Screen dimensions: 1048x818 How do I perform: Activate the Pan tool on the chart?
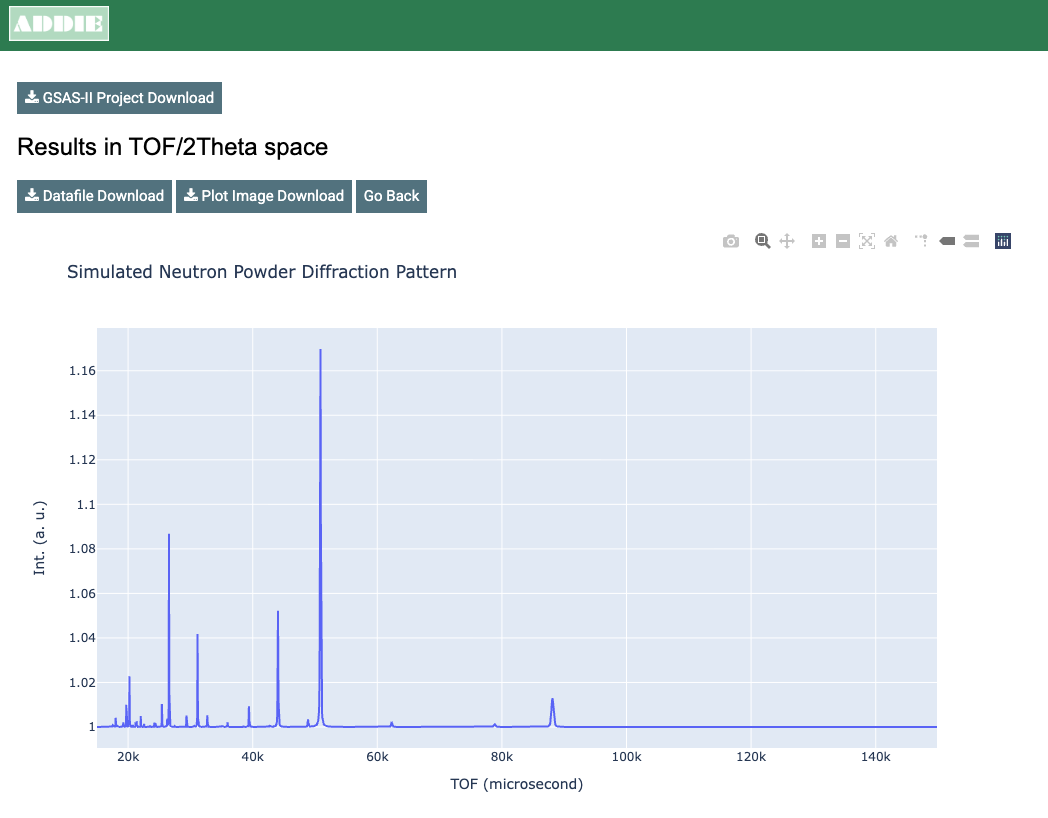click(787, 241)
